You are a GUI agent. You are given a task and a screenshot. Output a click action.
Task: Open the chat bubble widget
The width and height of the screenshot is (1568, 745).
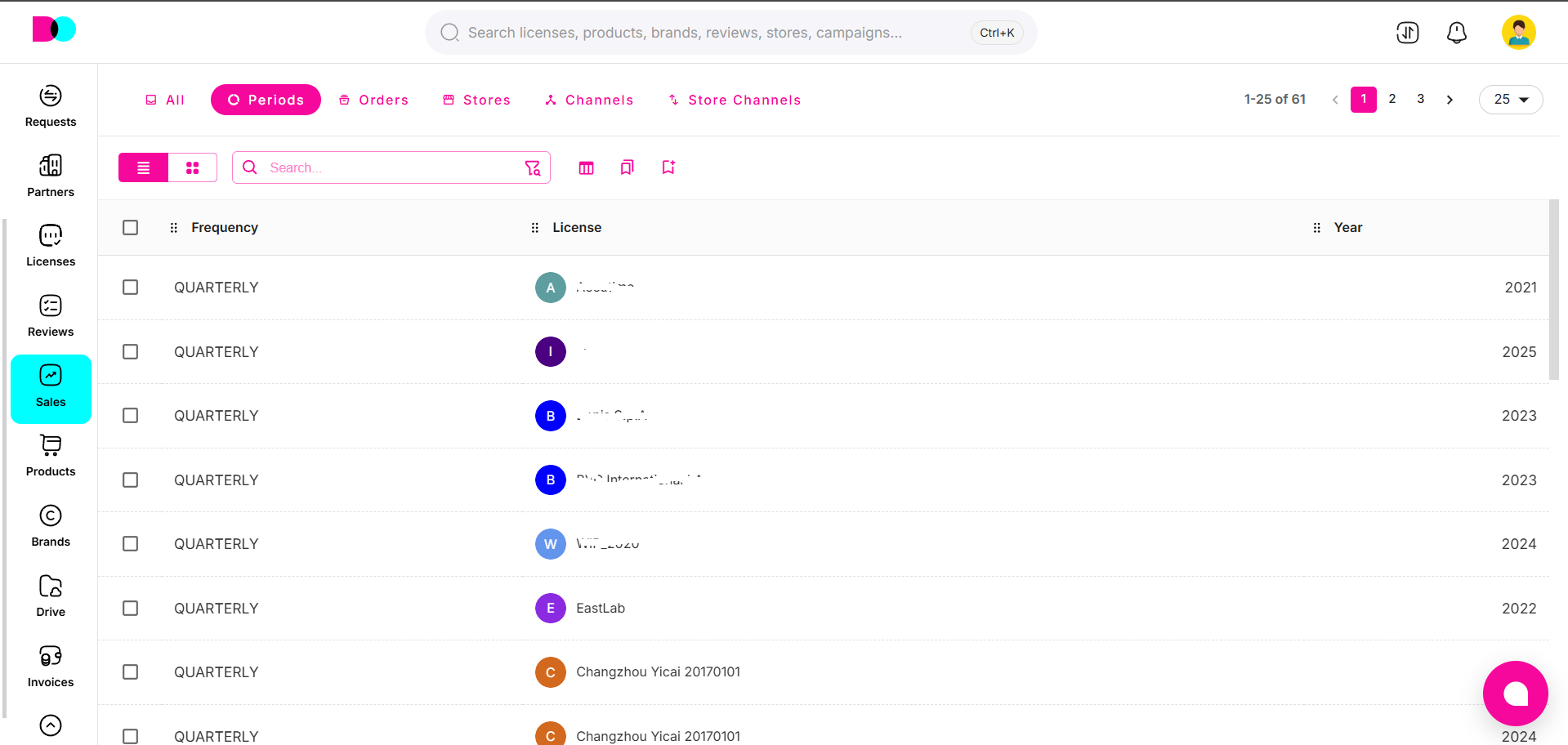(1516, 694)
